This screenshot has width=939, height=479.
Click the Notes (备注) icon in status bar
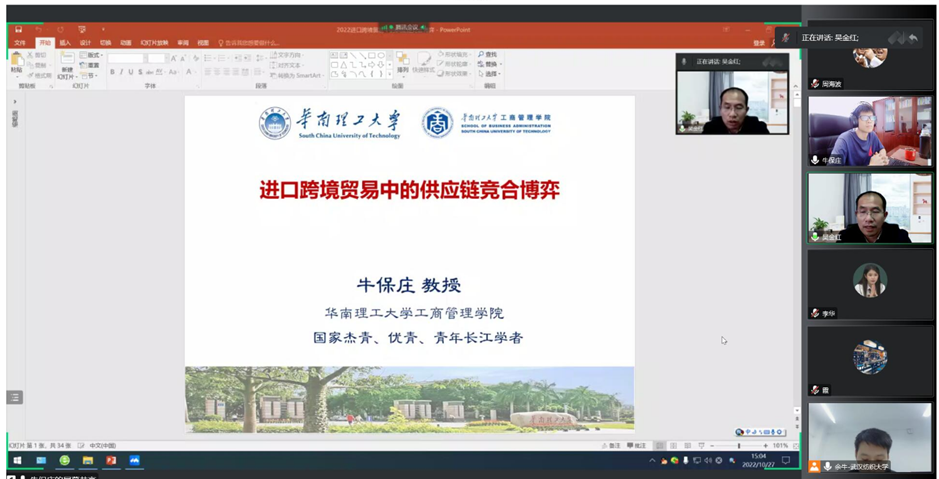coord(608,446)
